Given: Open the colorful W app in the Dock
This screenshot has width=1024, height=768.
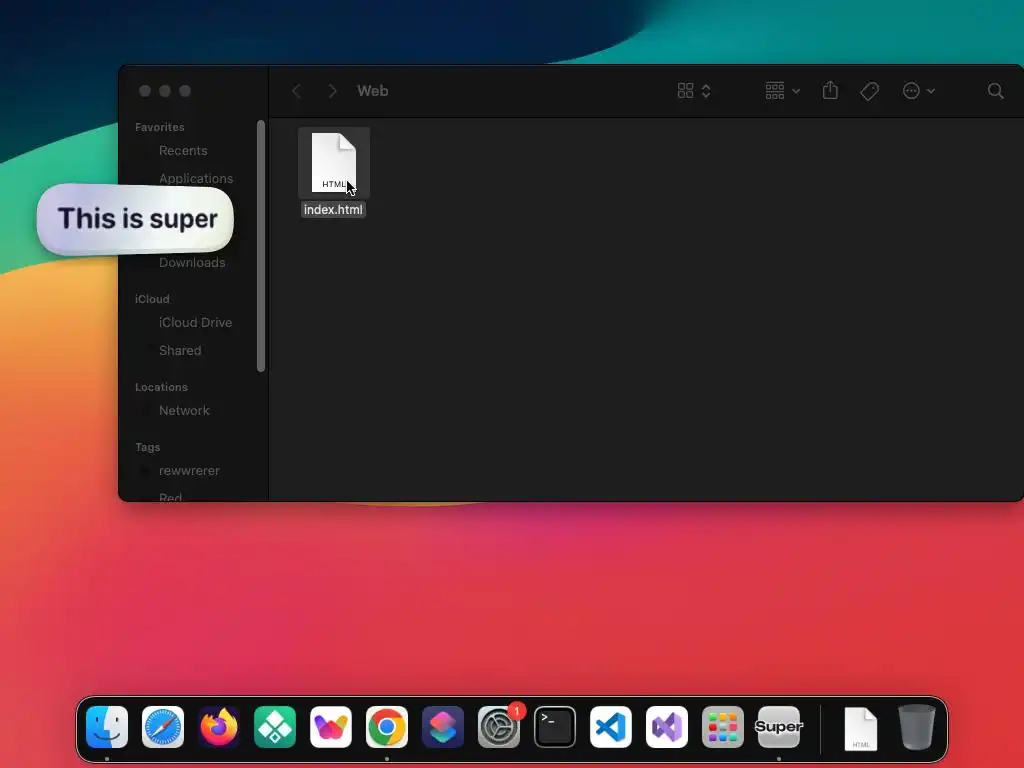Looking at the screenshot, I should (x=331, y=727).
